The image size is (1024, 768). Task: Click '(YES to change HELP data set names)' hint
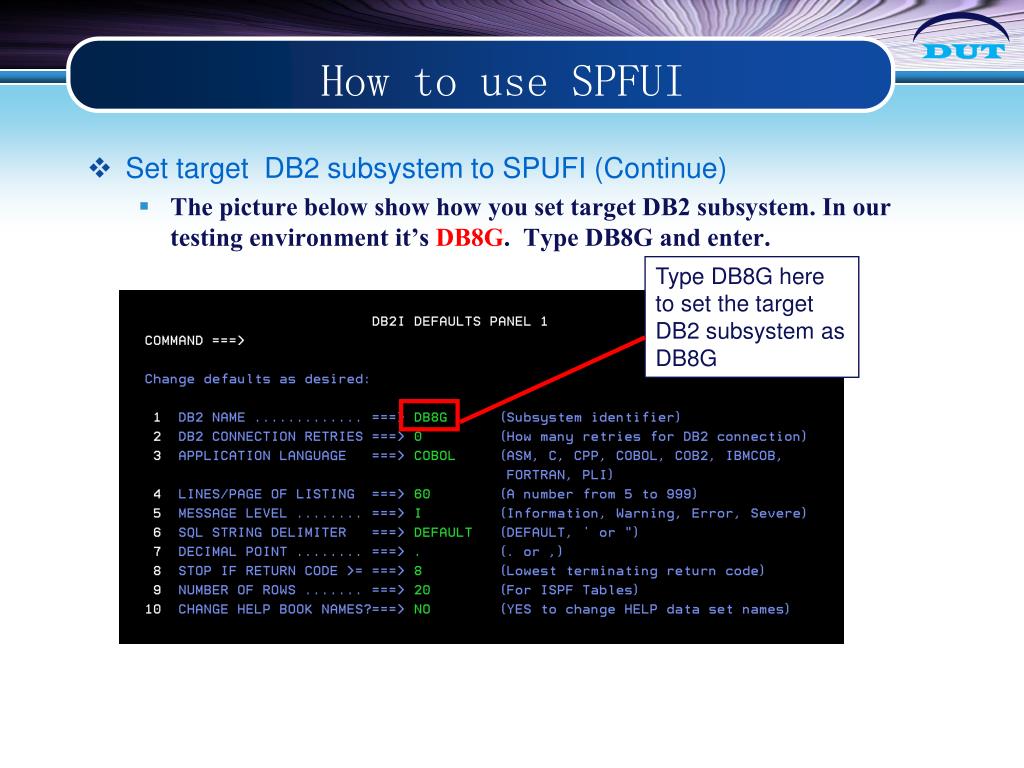[x=645, y=609]
